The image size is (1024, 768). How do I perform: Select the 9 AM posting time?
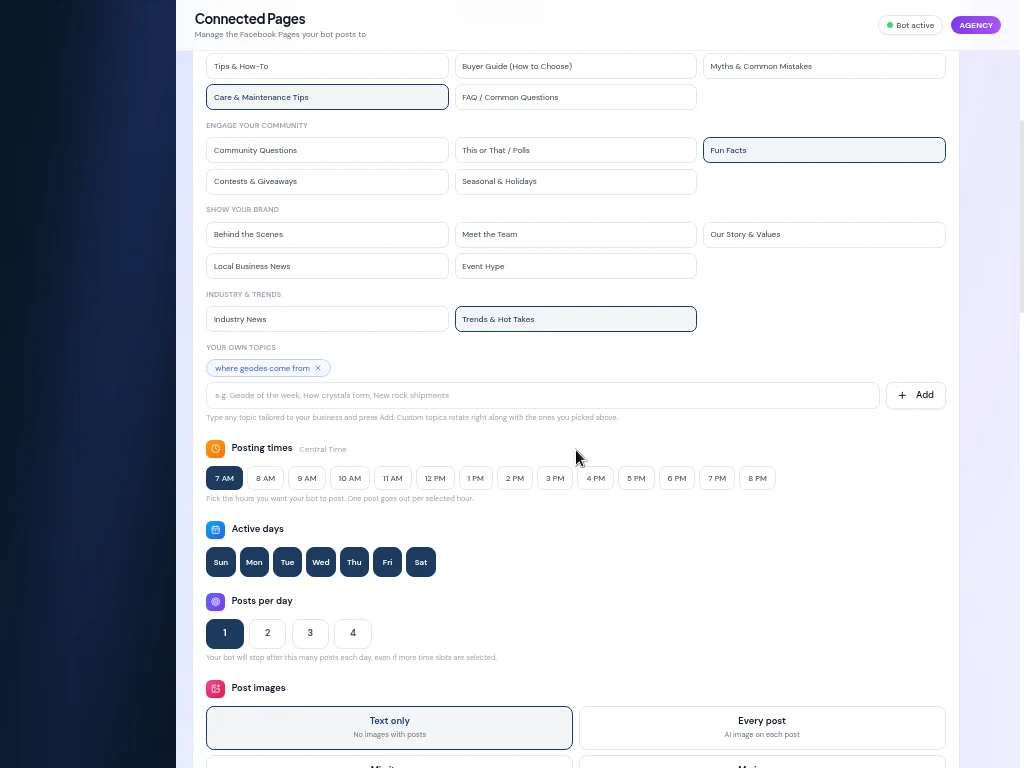(307, 478)
